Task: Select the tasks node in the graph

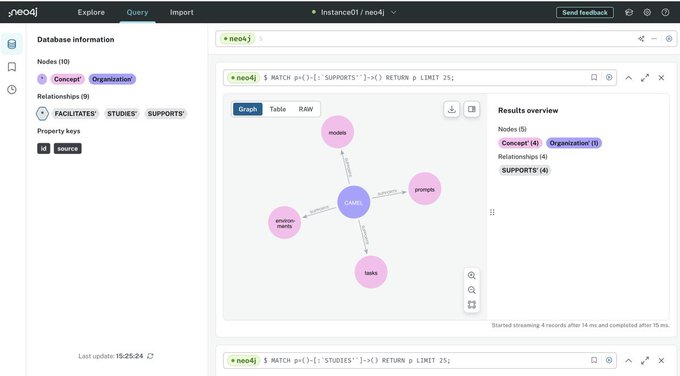Action: coord(371,272)
